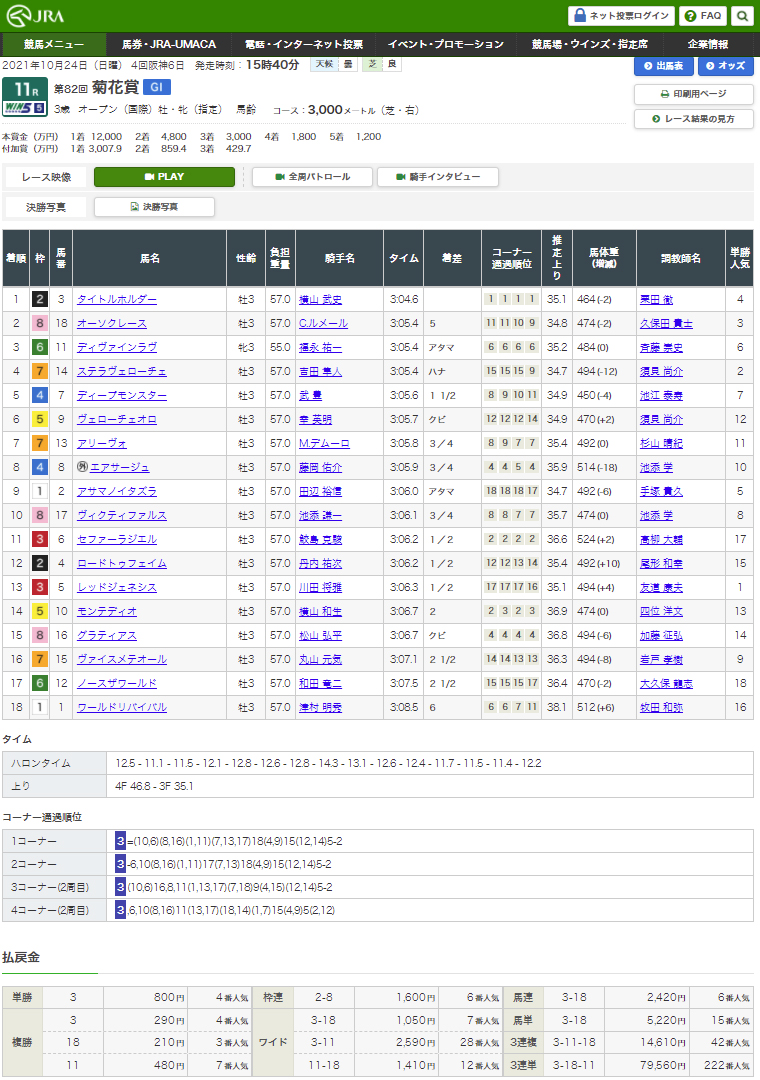
Task: Watch the 騎手インタビュー video
Action: click(437, 177)
